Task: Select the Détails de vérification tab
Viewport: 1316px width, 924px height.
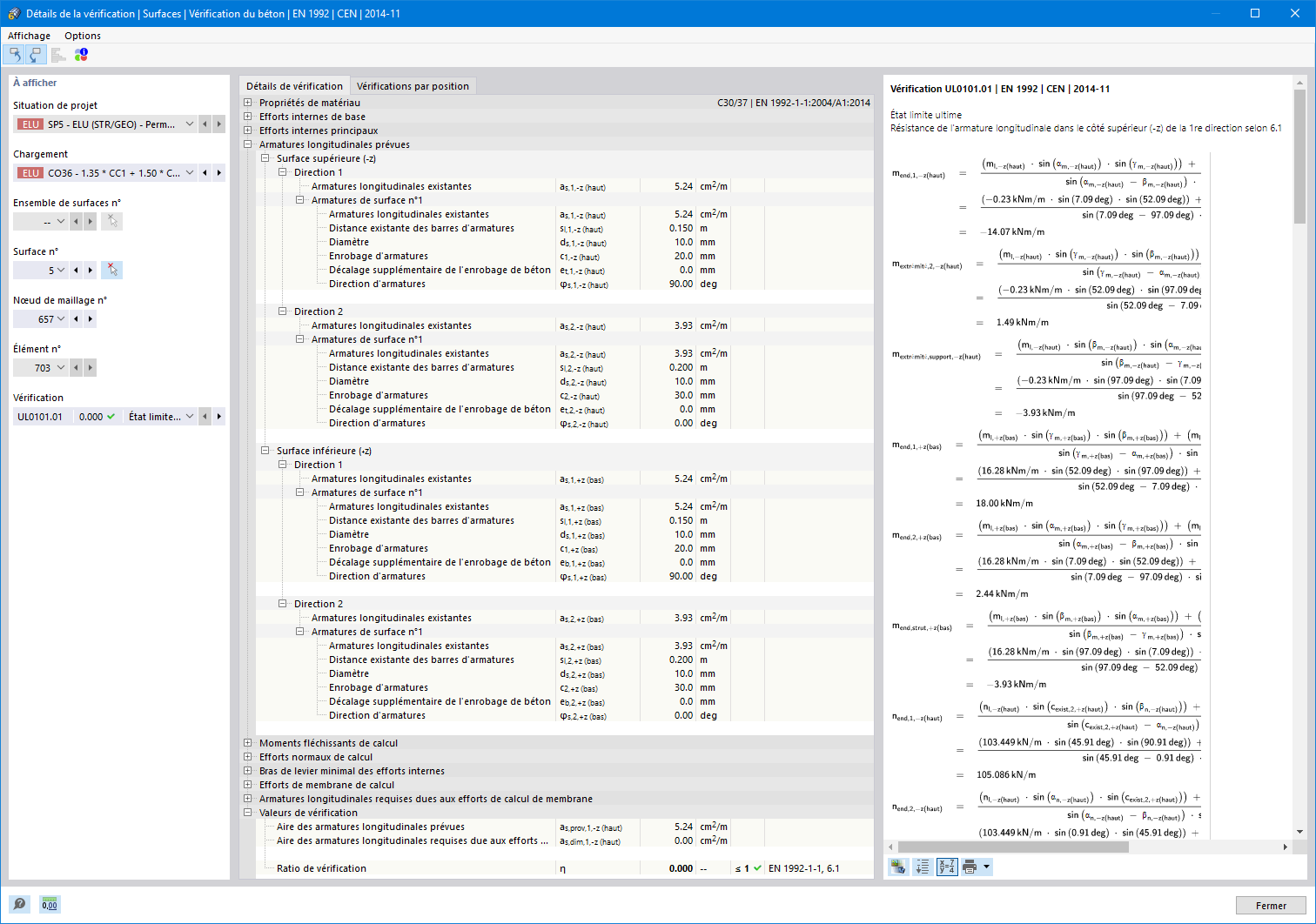Action: 294,86
